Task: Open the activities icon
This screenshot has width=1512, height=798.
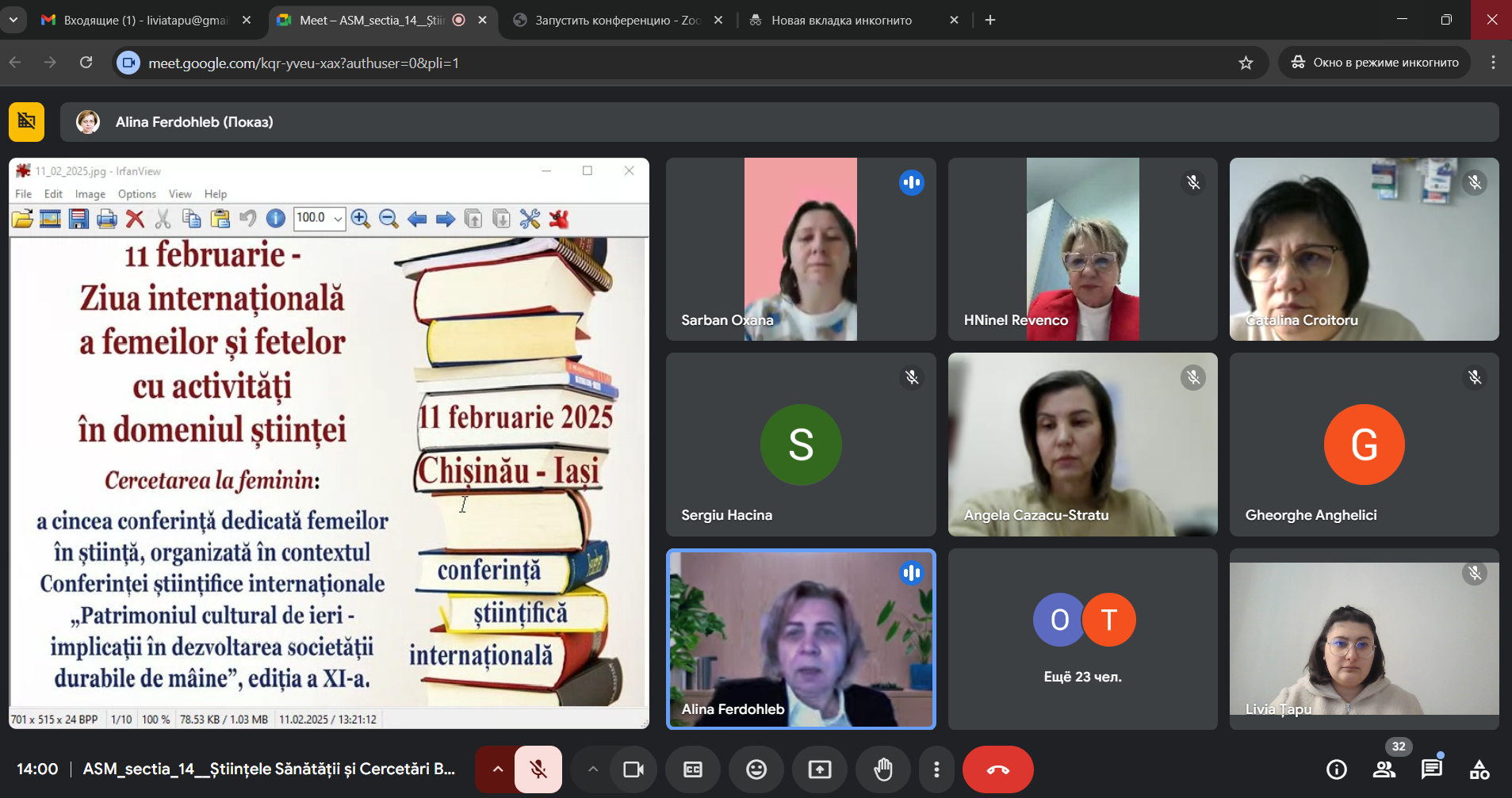Action: pos(1479,769)
